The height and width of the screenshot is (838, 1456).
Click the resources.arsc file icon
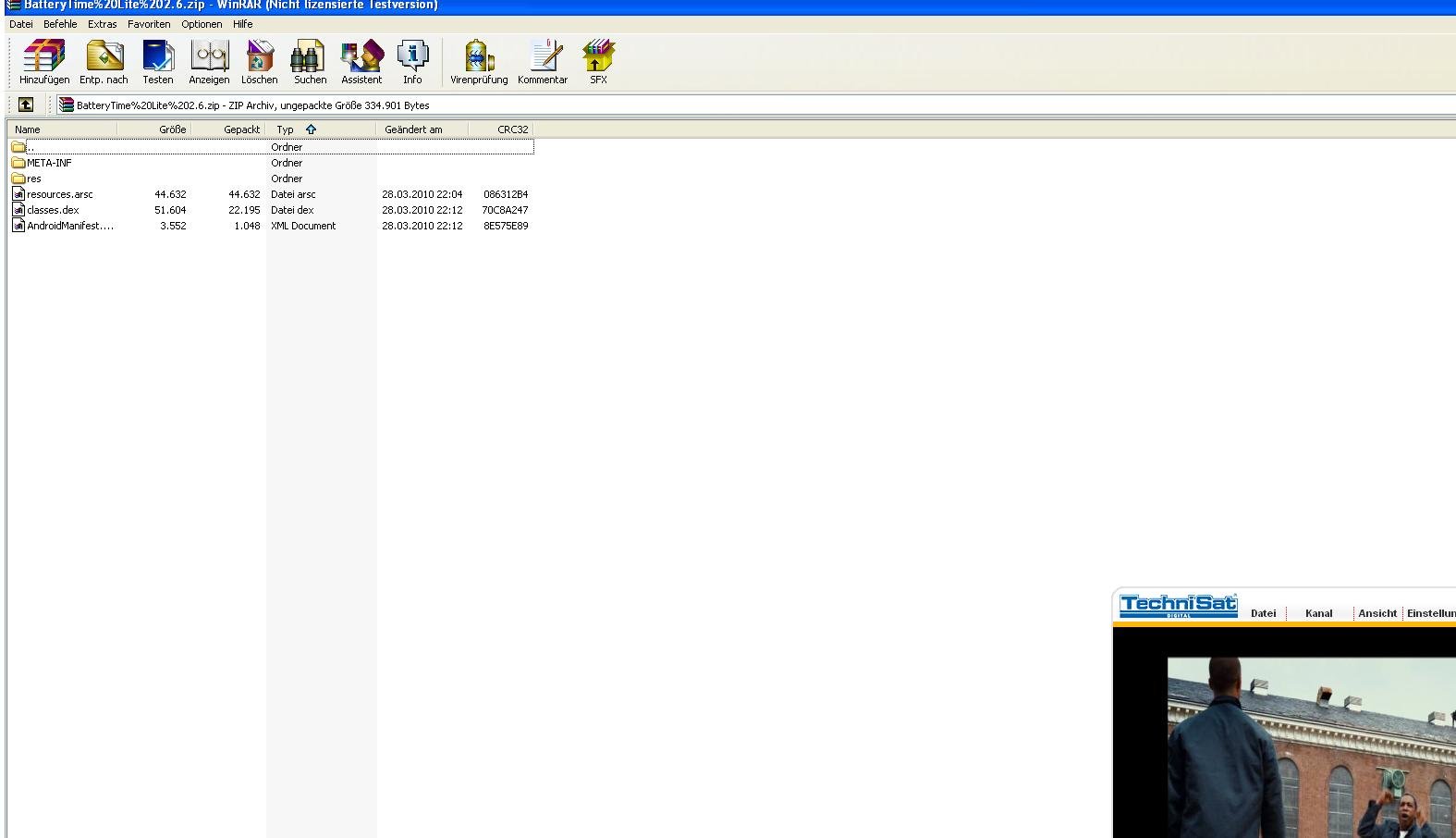coord(18,194)
